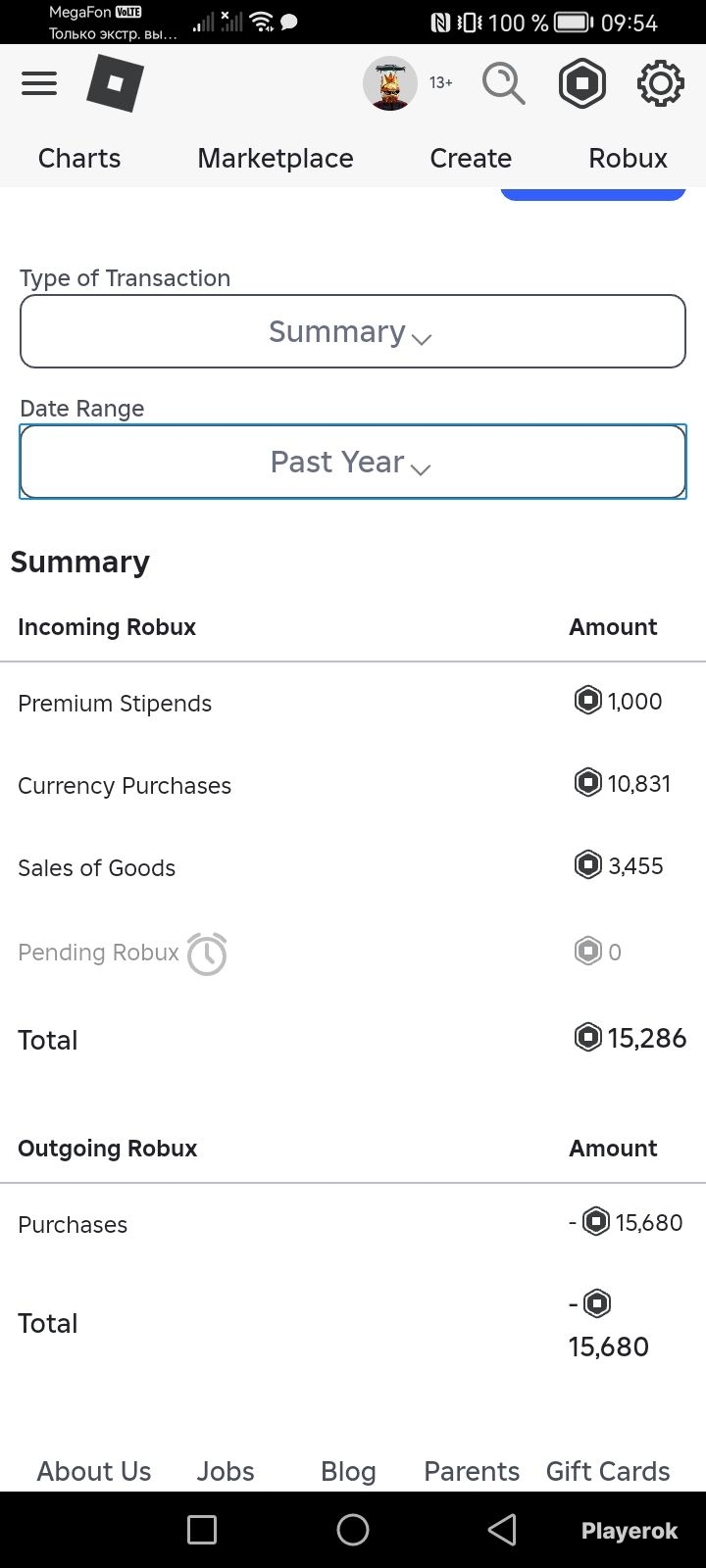
Task: Open Robux balance hexagon icon in header
Action: pos(582,83)
